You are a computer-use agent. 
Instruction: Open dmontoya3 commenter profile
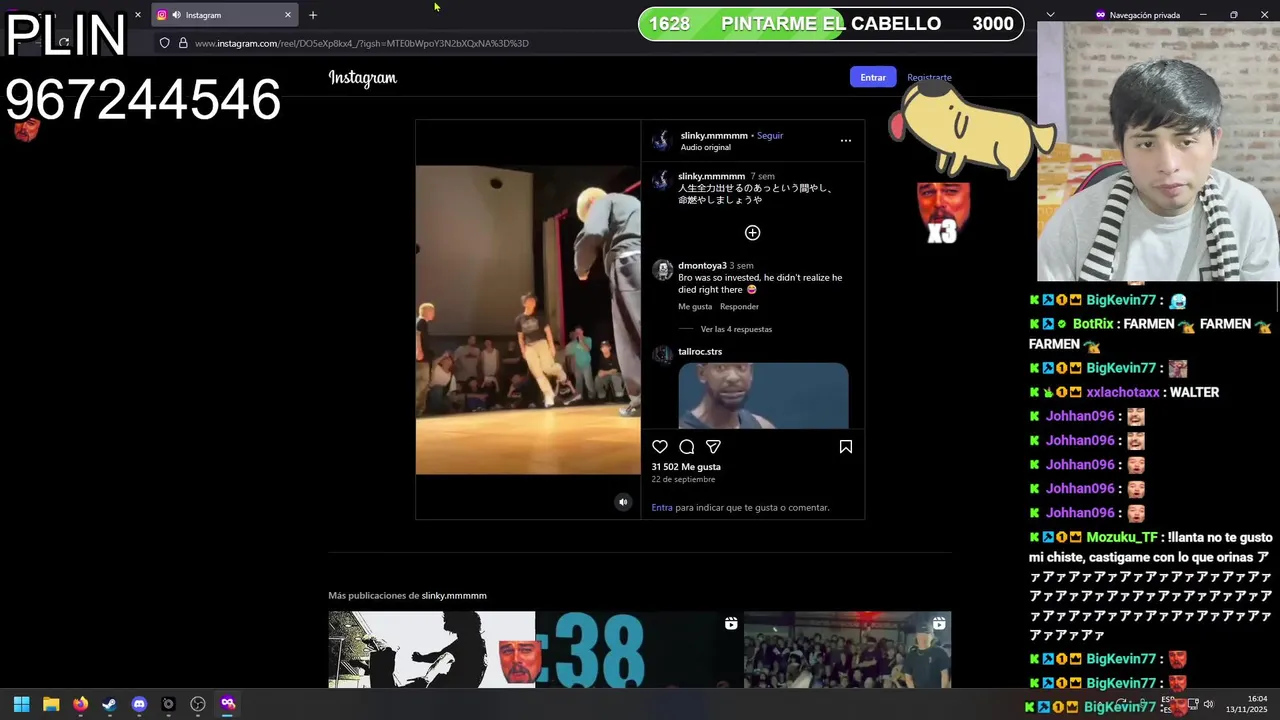pos(702,265)
